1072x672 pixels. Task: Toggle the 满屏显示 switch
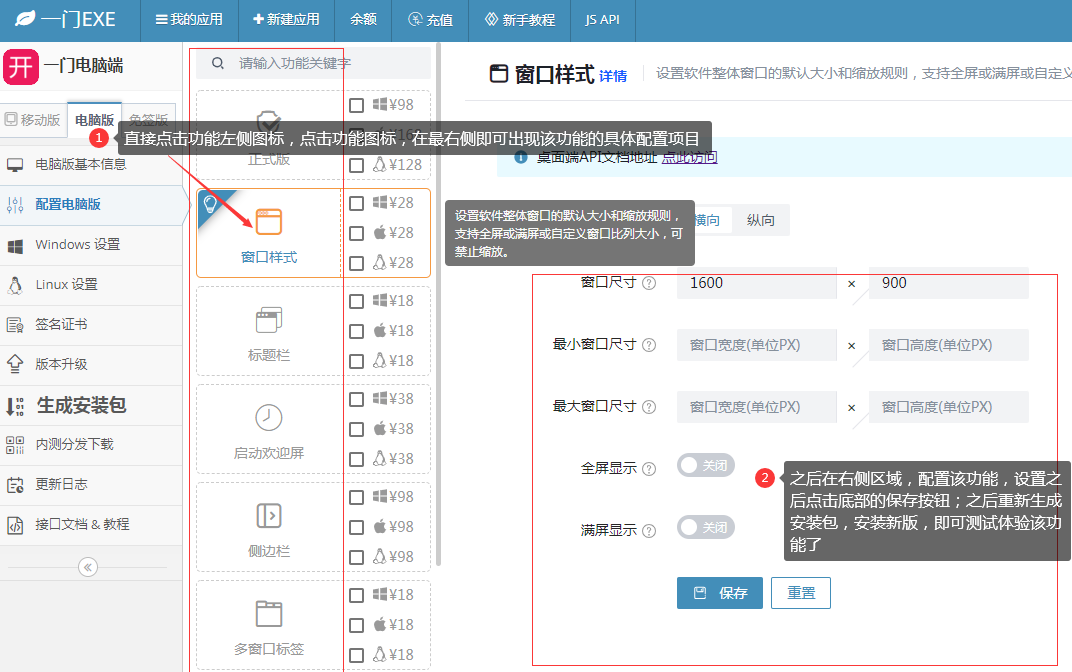coord(706,527)
